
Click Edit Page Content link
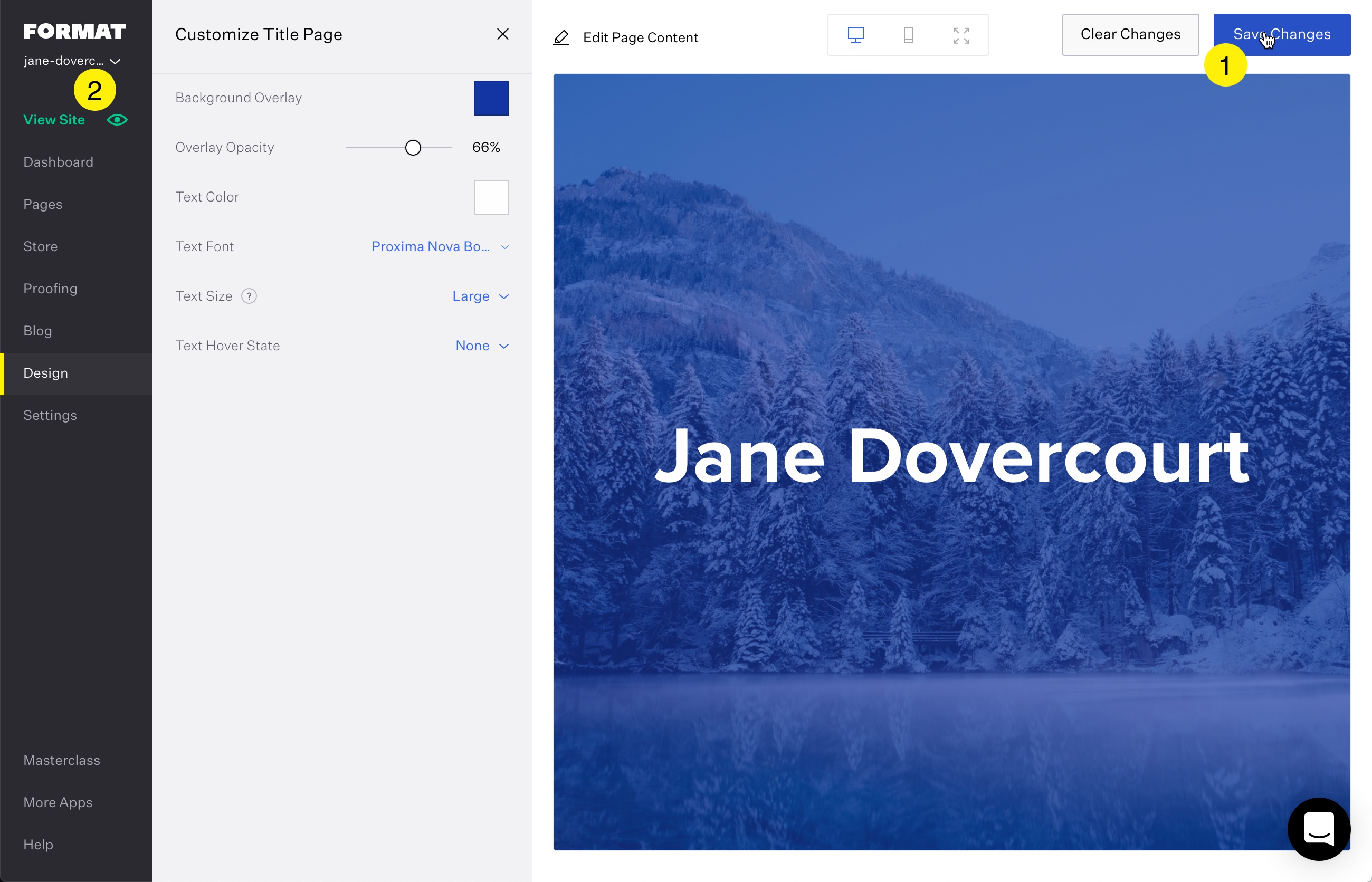pyautogui.click(x=641, y=38)
